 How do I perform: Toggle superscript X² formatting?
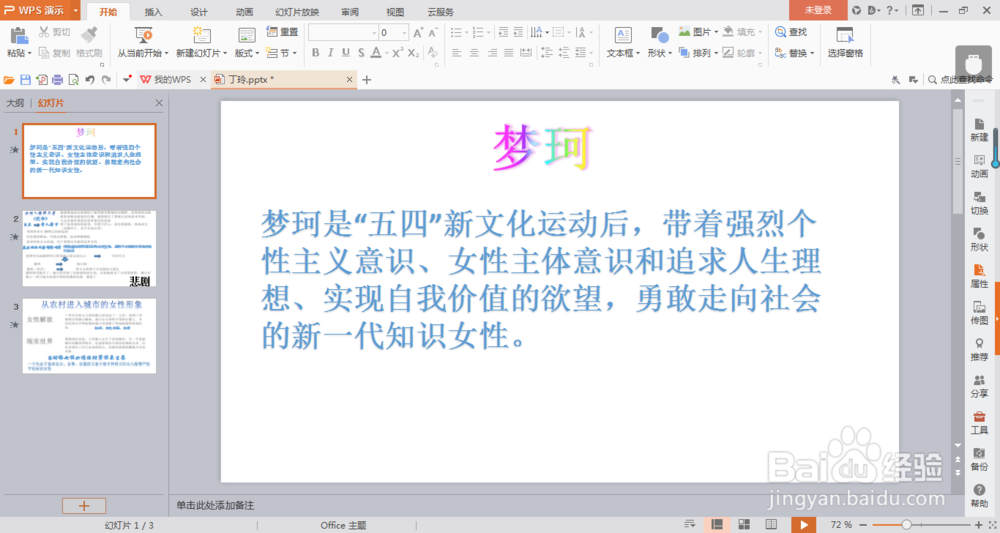coord(397,53)
